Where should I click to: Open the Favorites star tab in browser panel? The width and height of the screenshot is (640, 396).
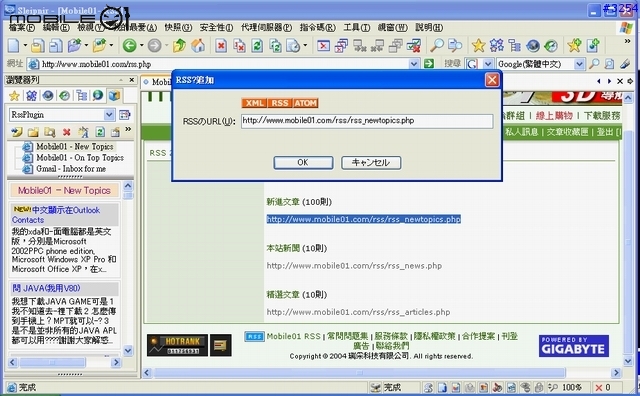(14, 96)
